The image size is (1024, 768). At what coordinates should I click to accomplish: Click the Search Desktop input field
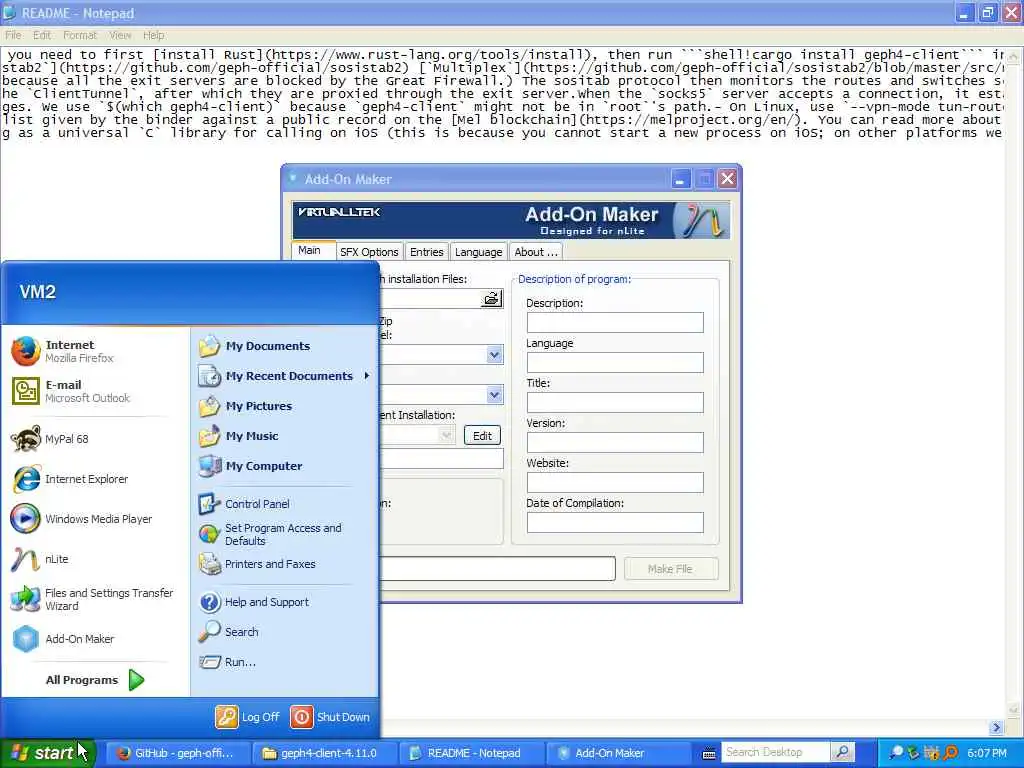tap(775, 752)
